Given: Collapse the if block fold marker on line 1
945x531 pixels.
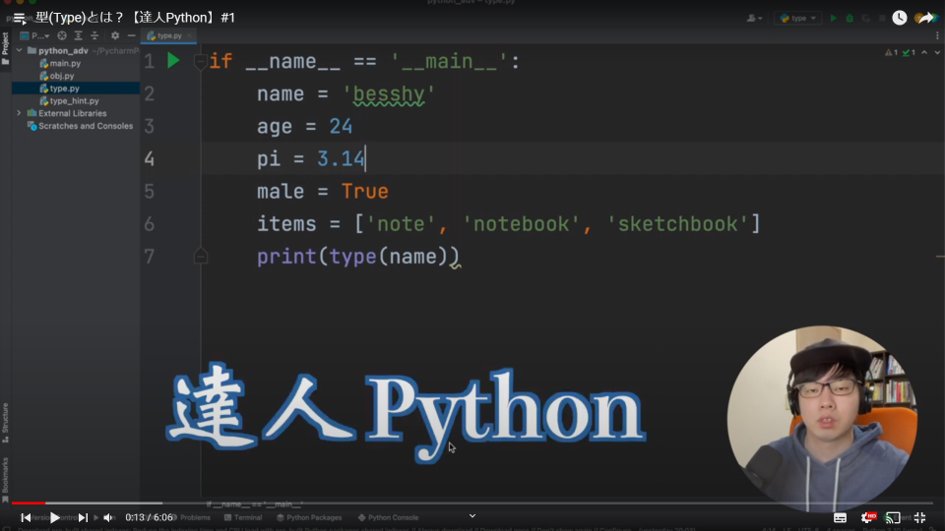Looking at the screenshot, I should coord(200,61).
